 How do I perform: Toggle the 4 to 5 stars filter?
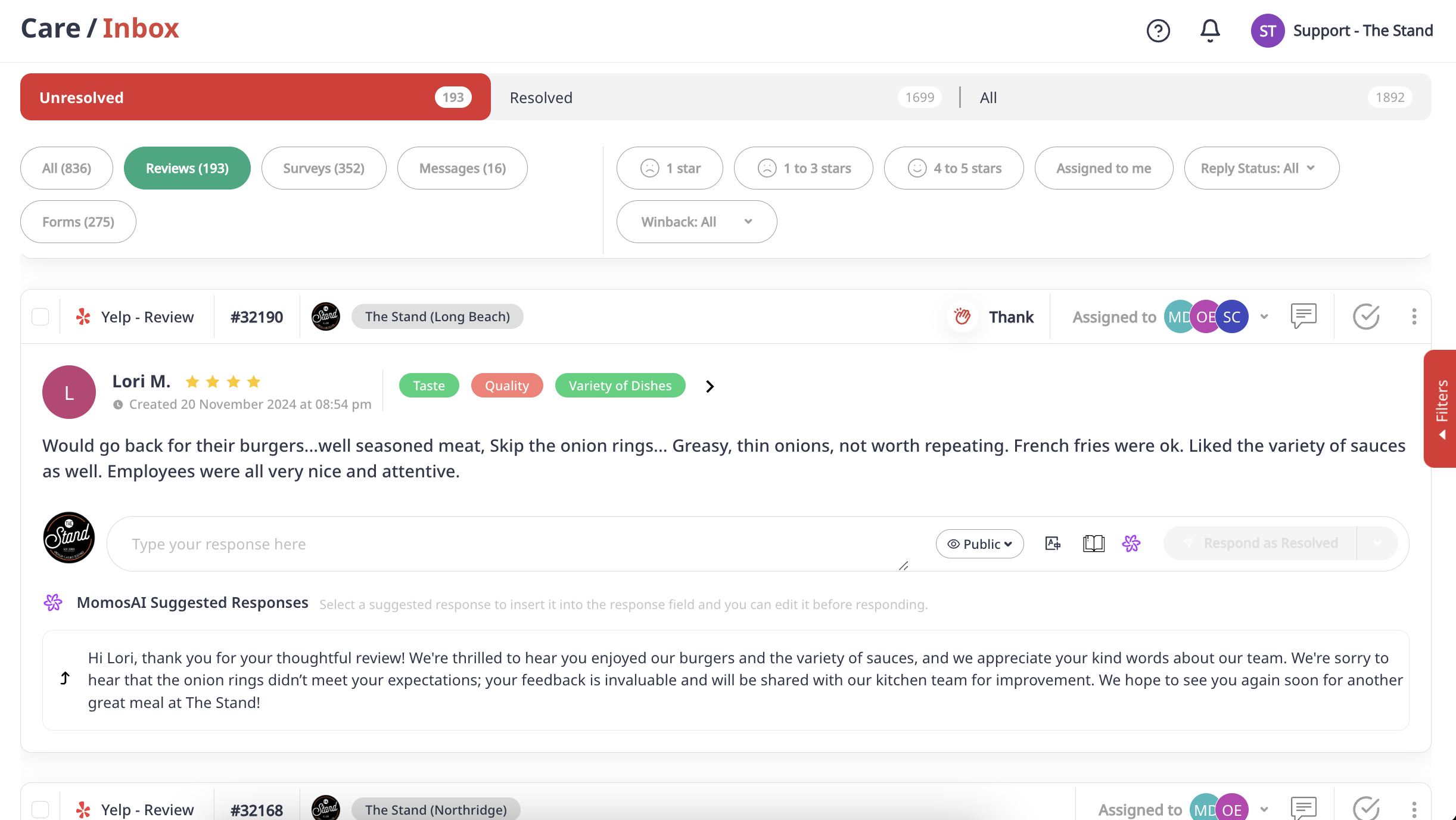(954, 168)
